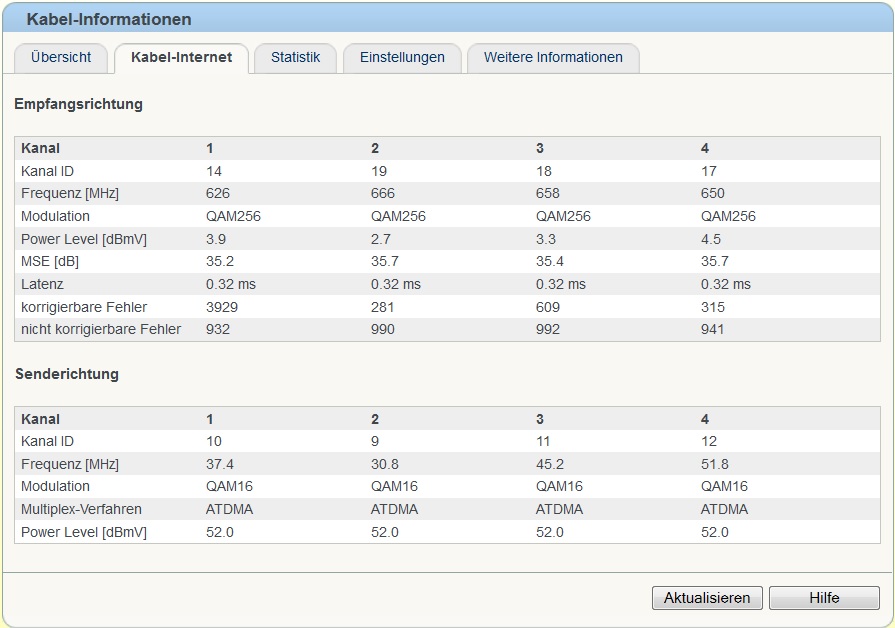Click nicht korrigierbare Fehler value 932
The image size is (895, 628).
click(217, 329)
